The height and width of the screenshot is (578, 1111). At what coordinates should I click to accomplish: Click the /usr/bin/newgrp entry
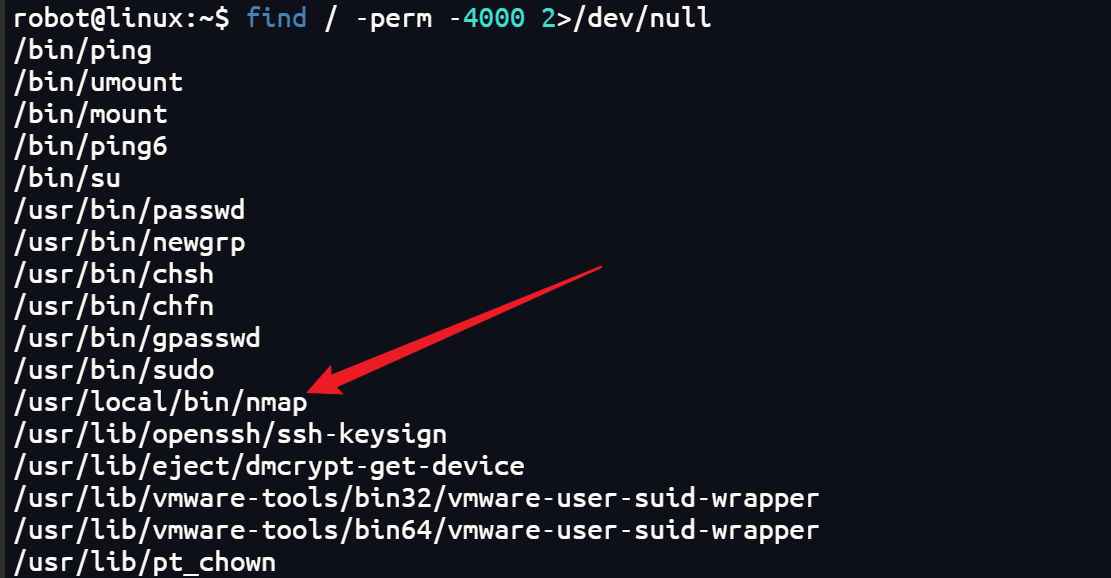[129, 242]
